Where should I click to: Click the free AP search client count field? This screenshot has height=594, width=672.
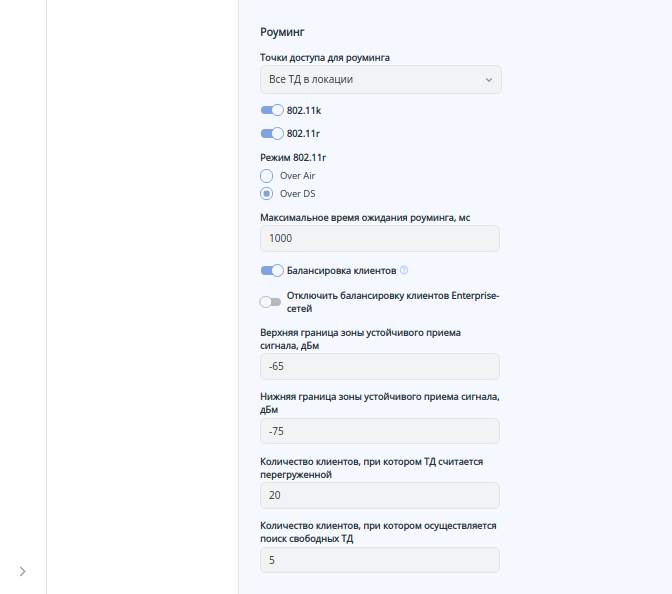380,559
